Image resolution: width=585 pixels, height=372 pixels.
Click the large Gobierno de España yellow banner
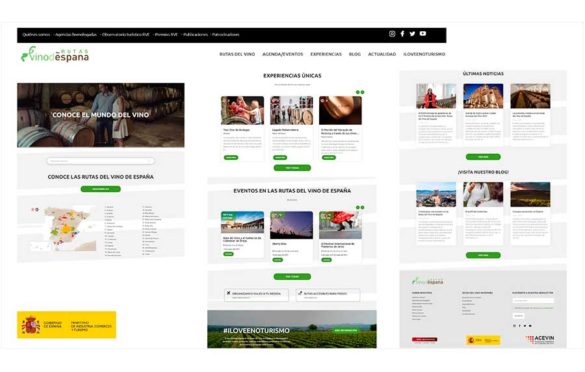[66, 325]
